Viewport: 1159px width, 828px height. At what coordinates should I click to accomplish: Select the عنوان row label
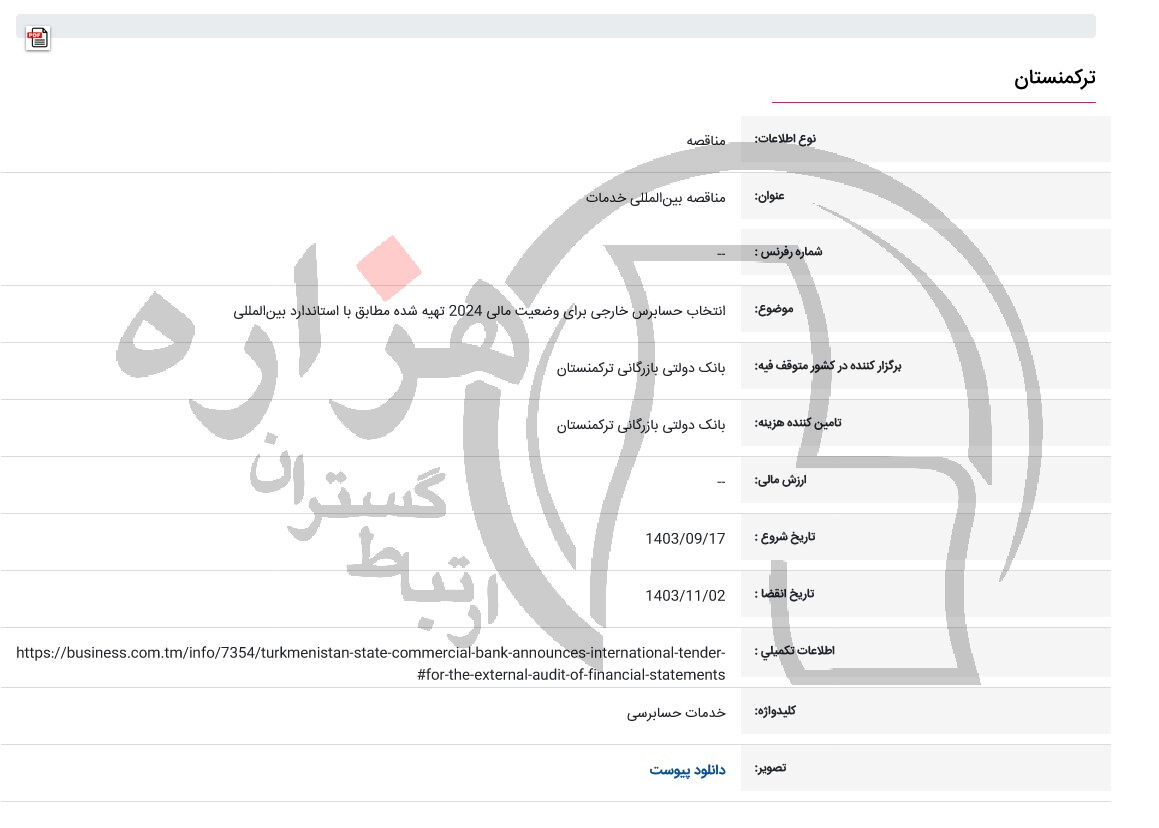[769, 196]
